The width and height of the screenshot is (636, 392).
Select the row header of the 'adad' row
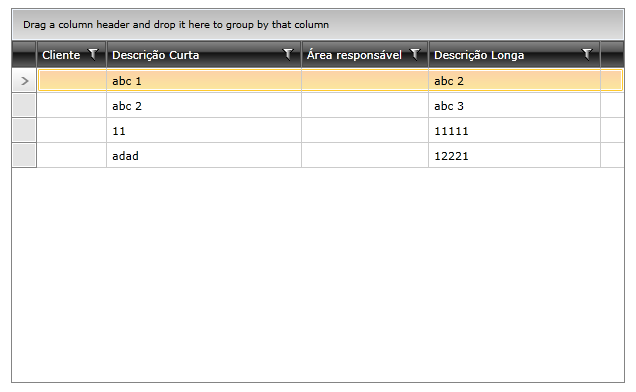coord(24,155)
